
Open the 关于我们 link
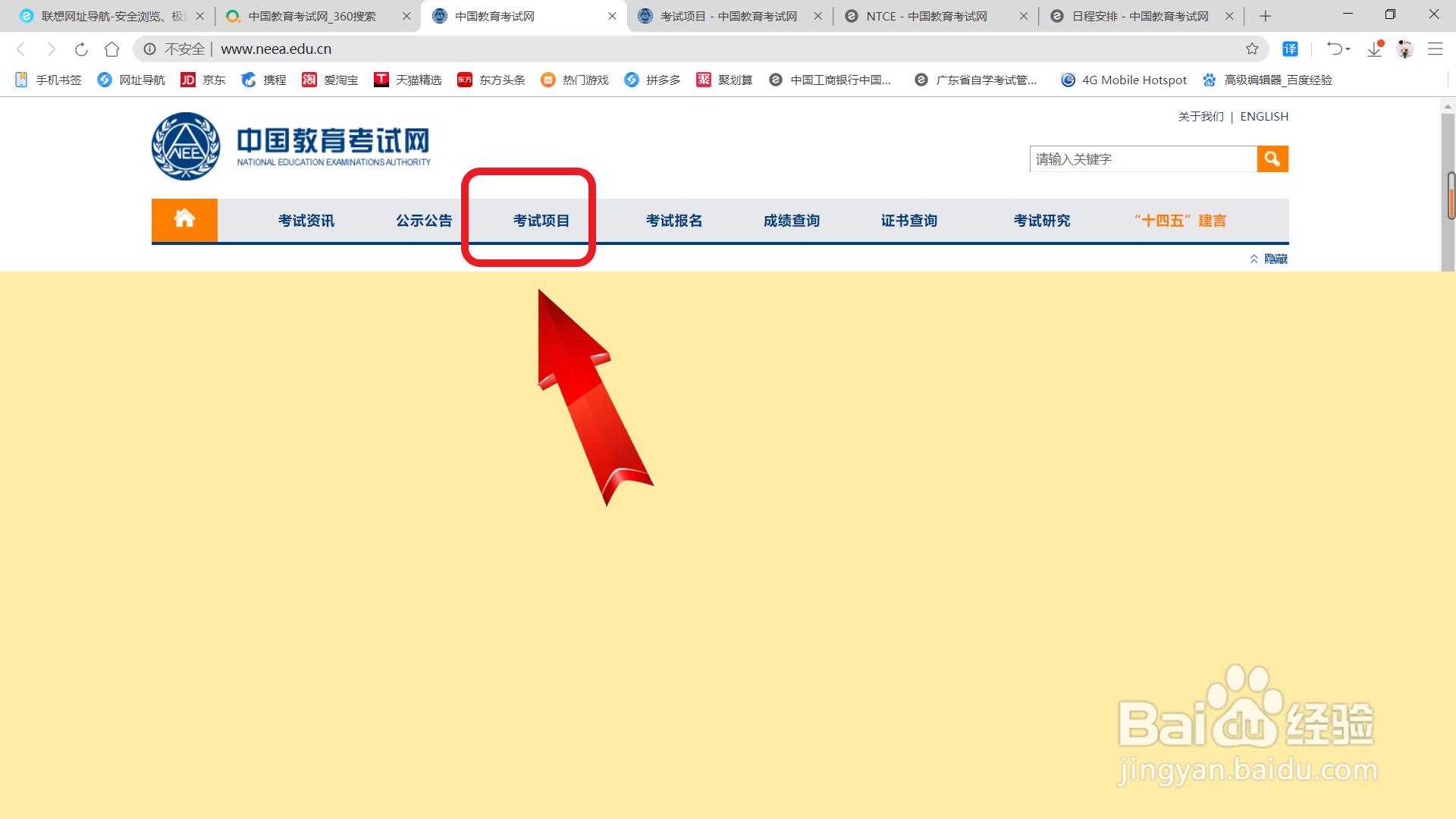[x=1200, y=116]
